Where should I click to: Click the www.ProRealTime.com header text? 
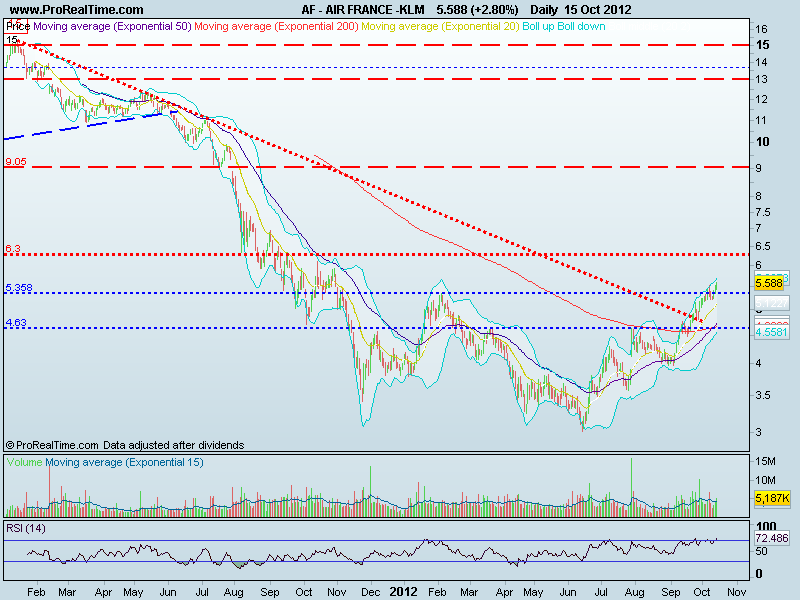click(77, 10)
